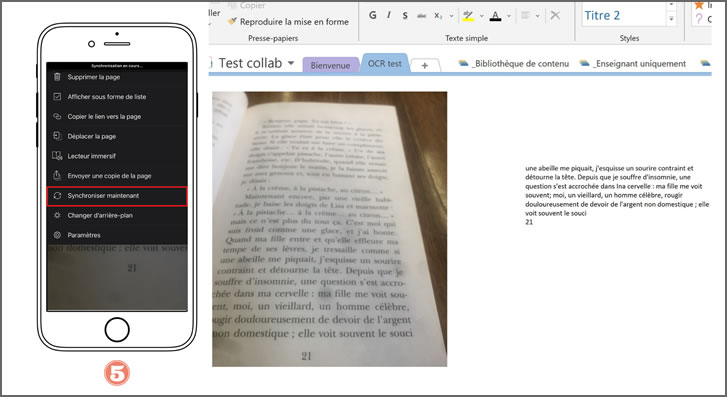This screenshot has height=397, width=727.
Task: Open the paragraph alignment dropdown arrow
Action: click(537, 16)
